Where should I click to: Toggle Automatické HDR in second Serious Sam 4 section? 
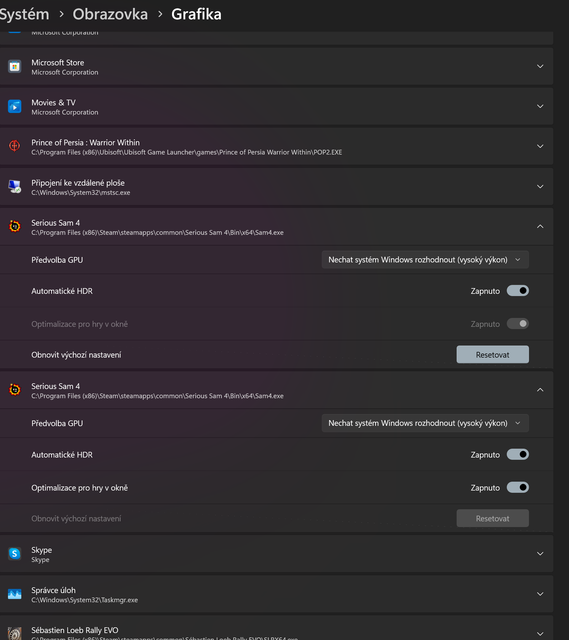(x=518, y=454)
